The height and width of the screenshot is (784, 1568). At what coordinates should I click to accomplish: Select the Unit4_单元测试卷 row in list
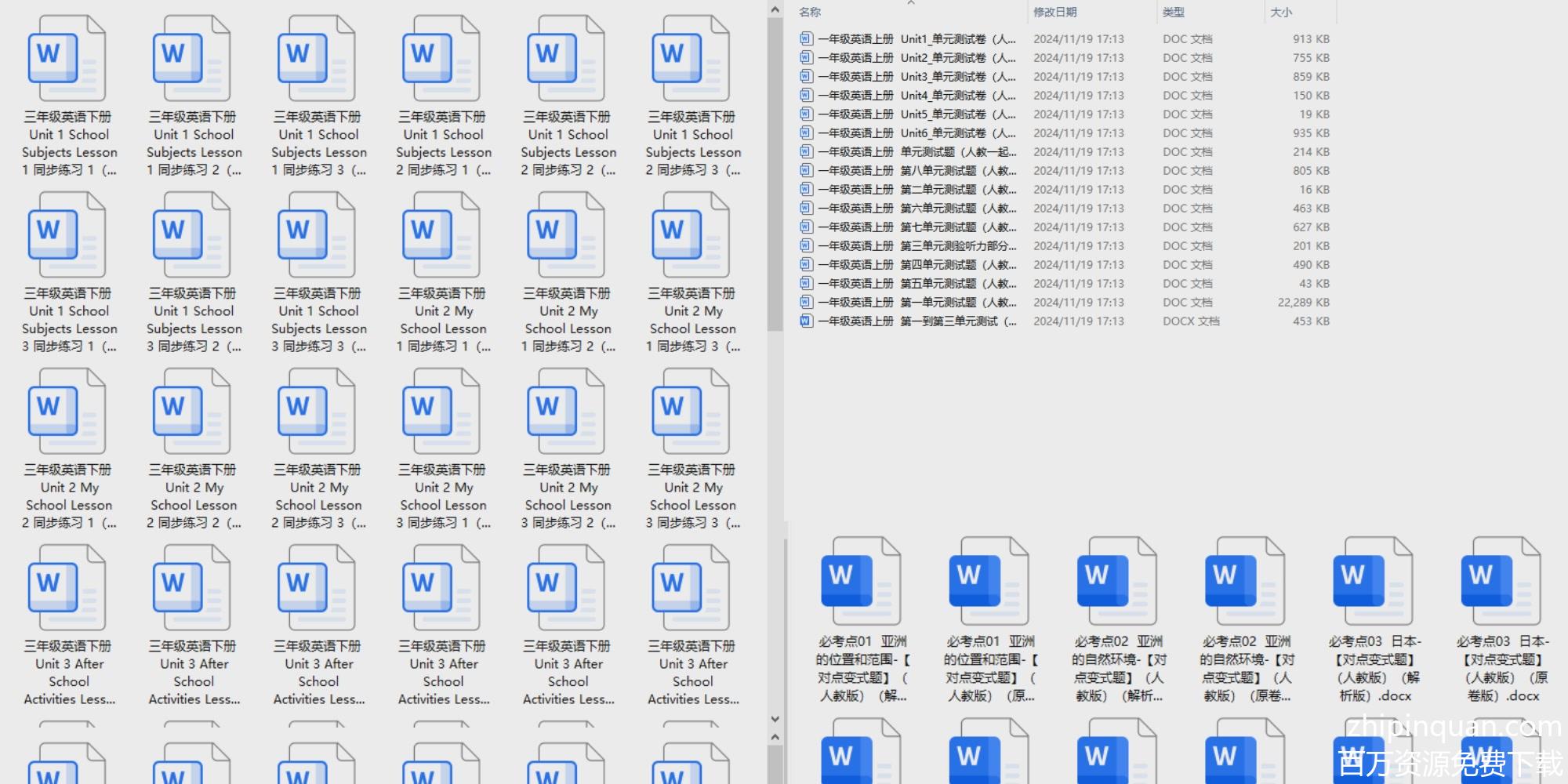pos(917,95)
